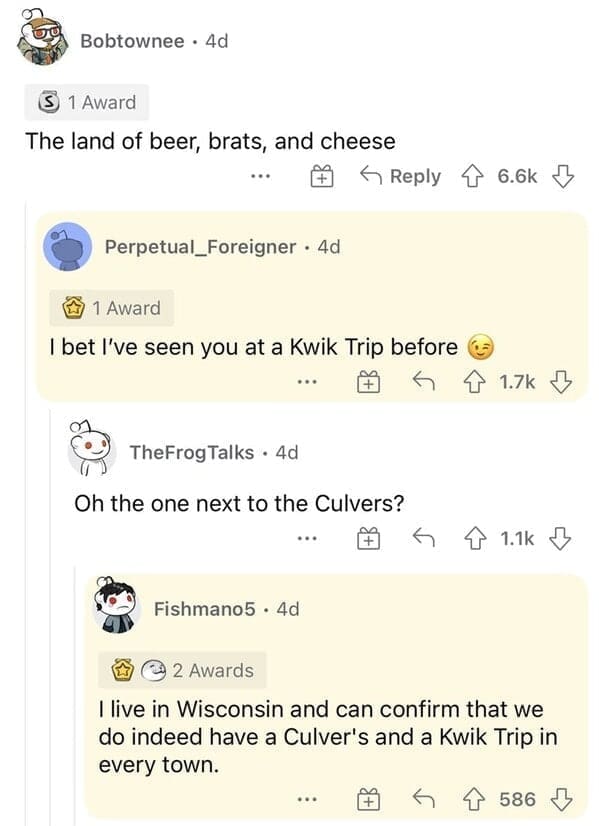The height and width of the screenshot is (826, 599).
Task: Gift an award to Perpetual_Foreigner's comment
Action: (x=369, y=382)
